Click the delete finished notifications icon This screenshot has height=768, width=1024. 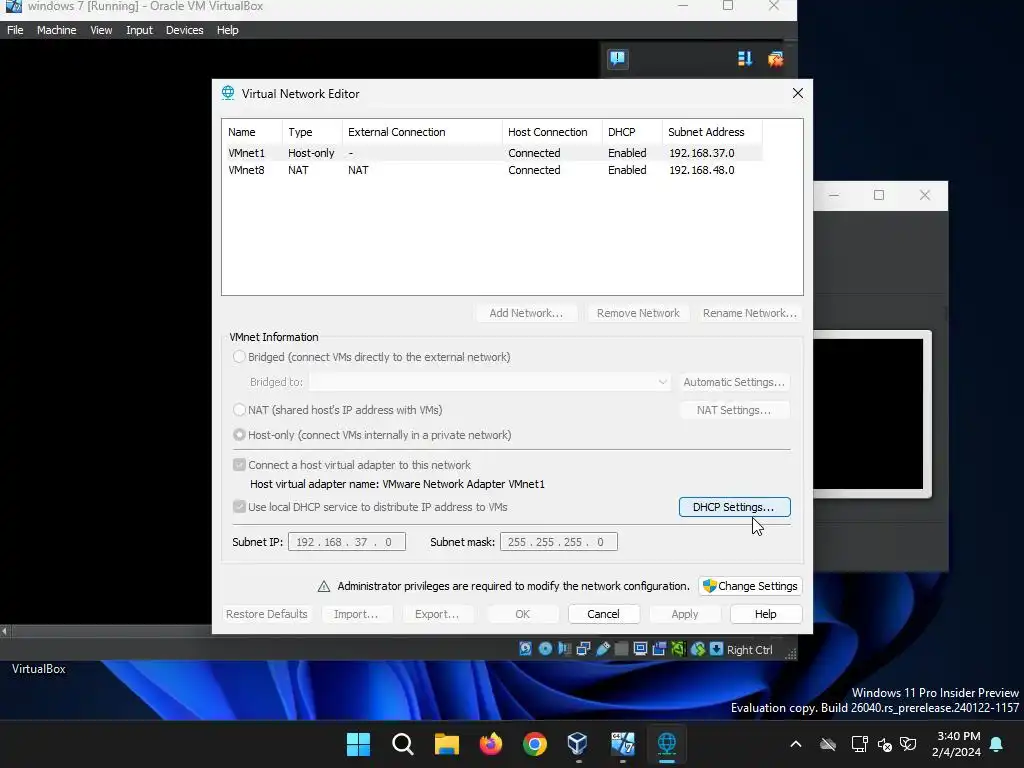click(775, 59)
